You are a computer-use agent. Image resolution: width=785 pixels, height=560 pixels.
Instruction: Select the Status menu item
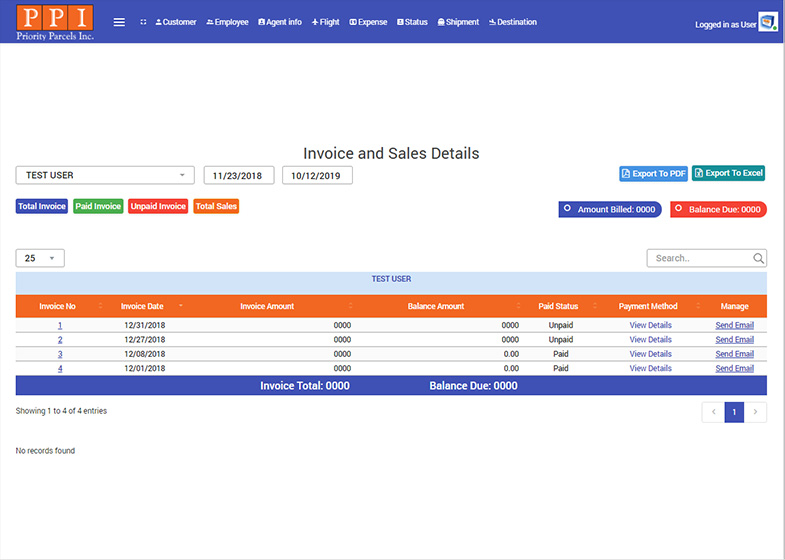pyautogui.click(x=412, y=22)
